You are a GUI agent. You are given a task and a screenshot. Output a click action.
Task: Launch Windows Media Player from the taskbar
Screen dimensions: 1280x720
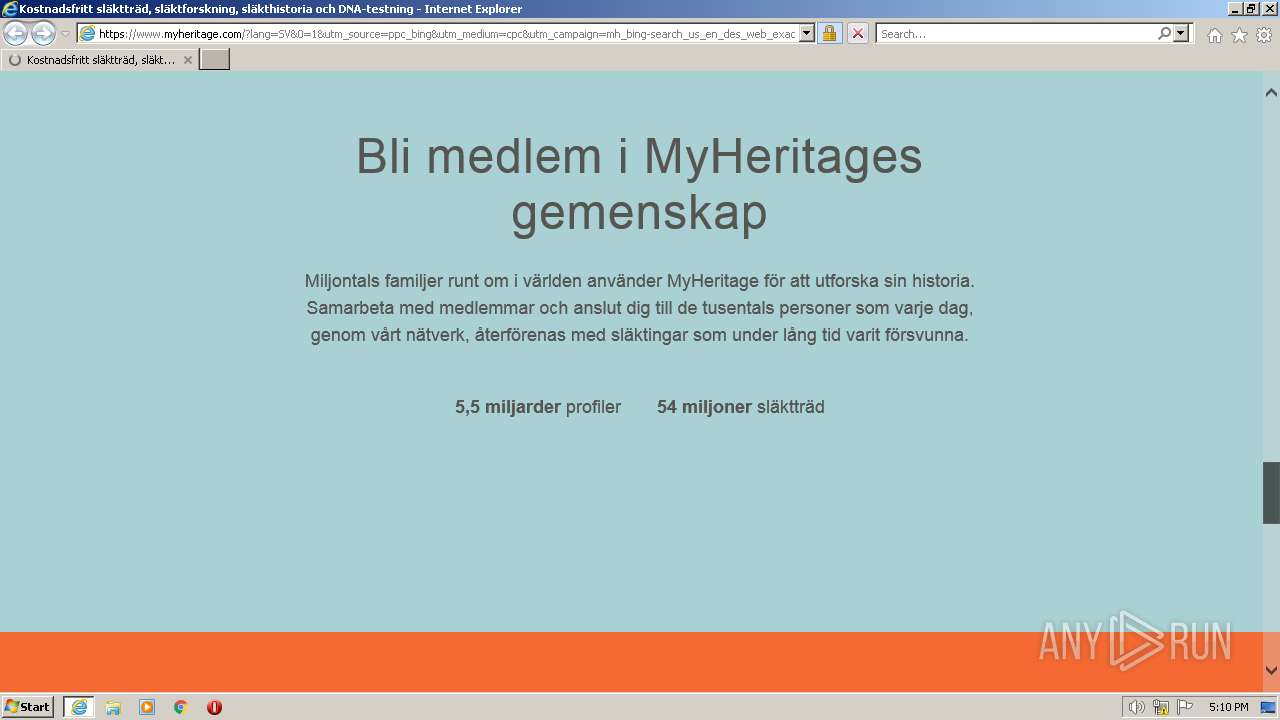click(147, 707)
